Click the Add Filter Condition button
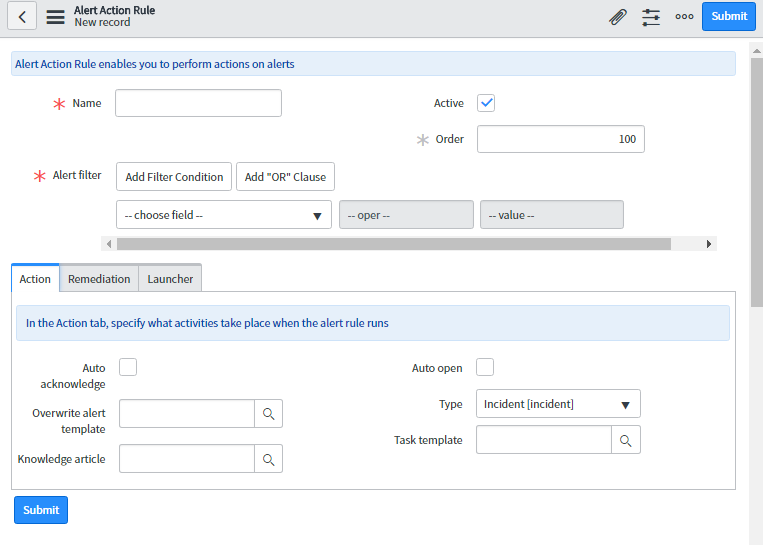Viewport: 763px width, 545px height. coord(174,177)
